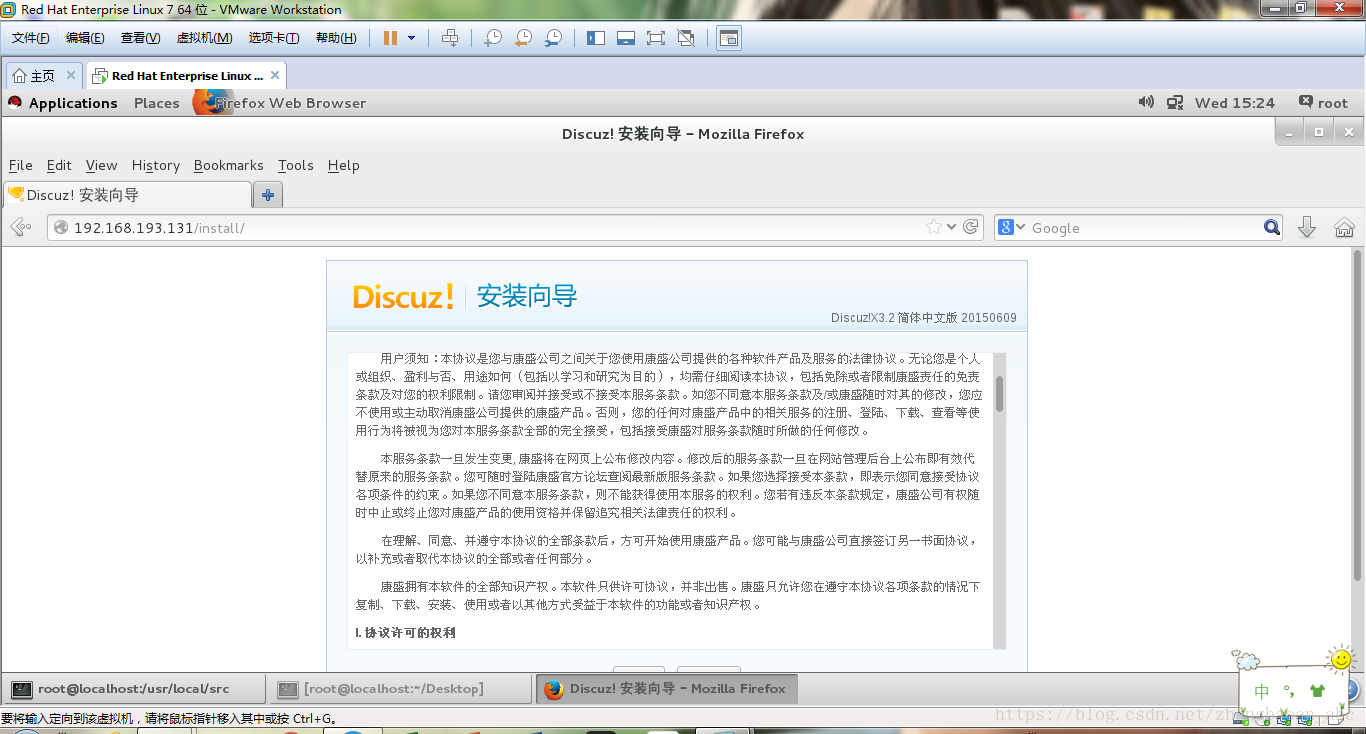
Task: Open the Places menu
Action: pos(157,103)
